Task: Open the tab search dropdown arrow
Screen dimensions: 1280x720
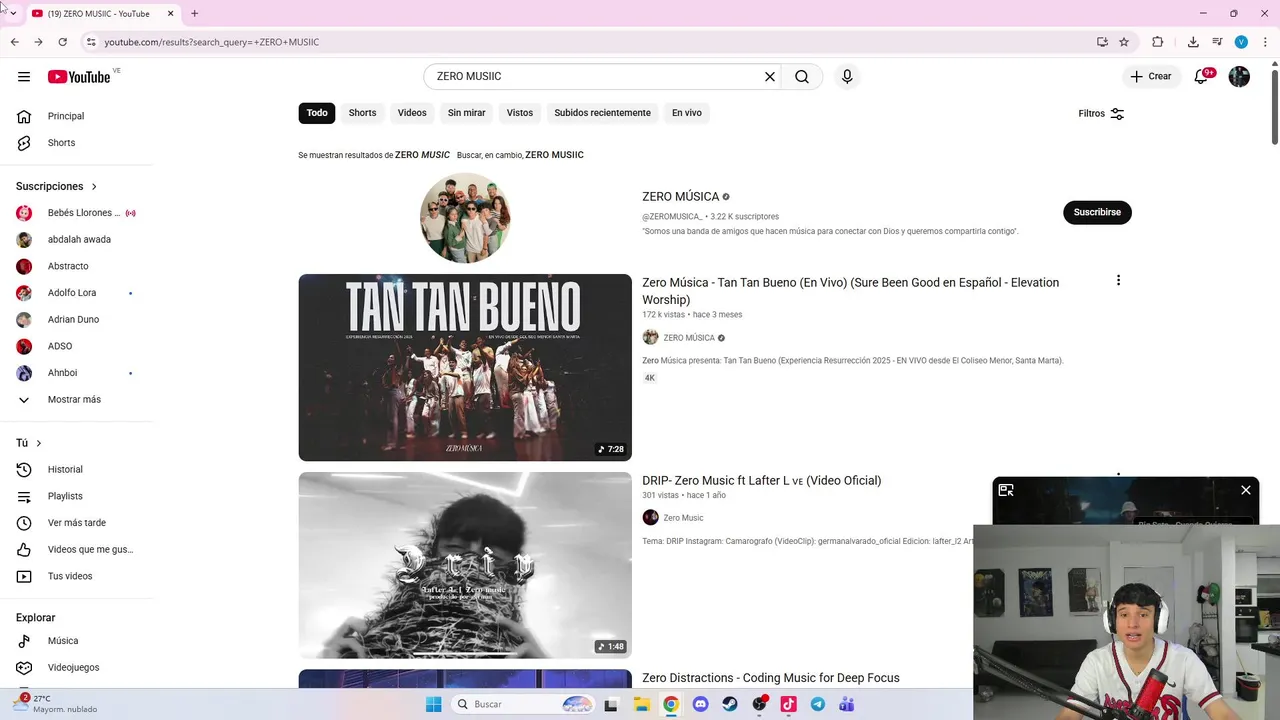Action: click(13, 13)
